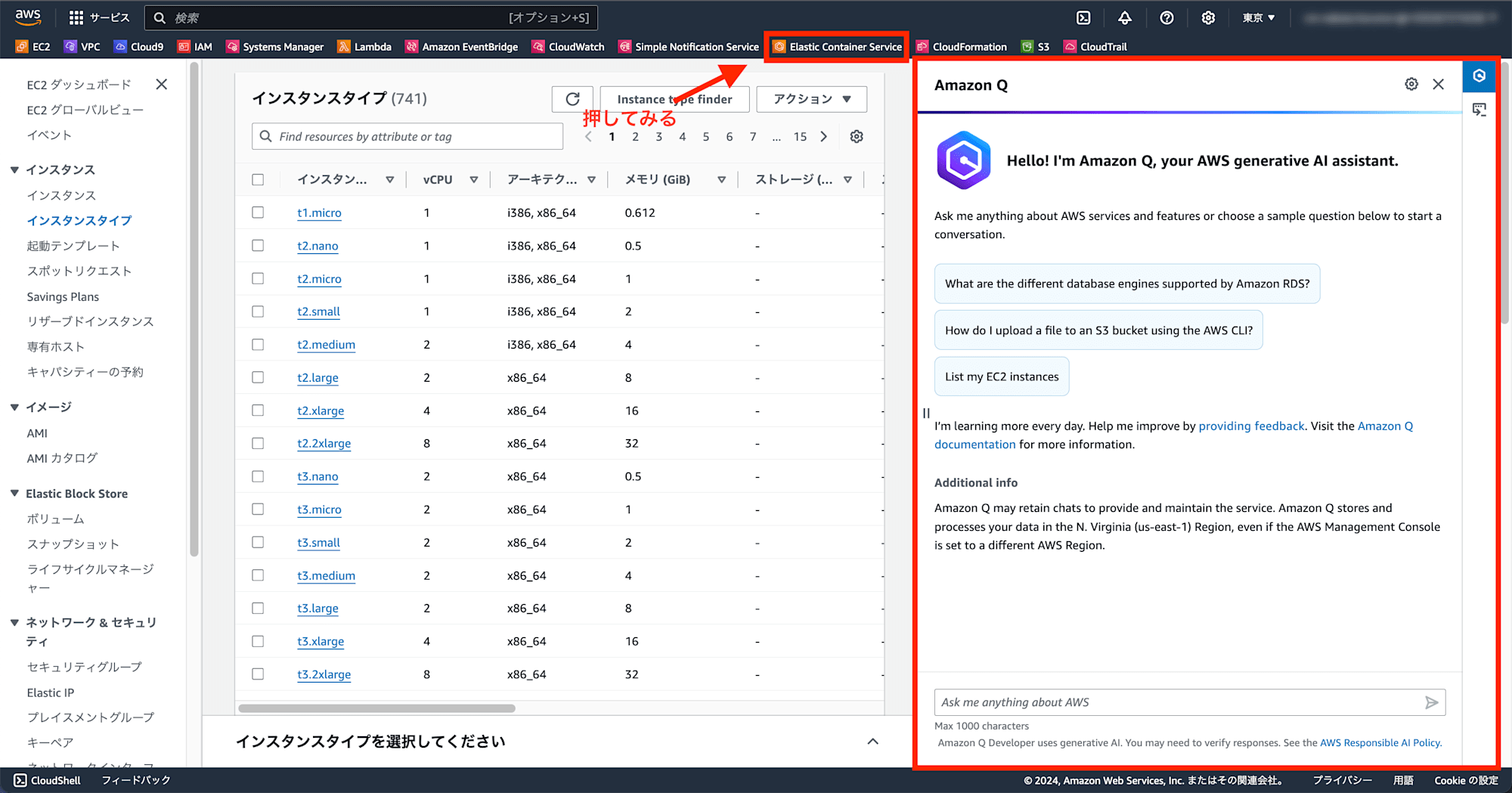Viewport: 1512px width, 793px height.
Task: Collapse the Elastic Block Store section
Action: click(x=14, y=494)
